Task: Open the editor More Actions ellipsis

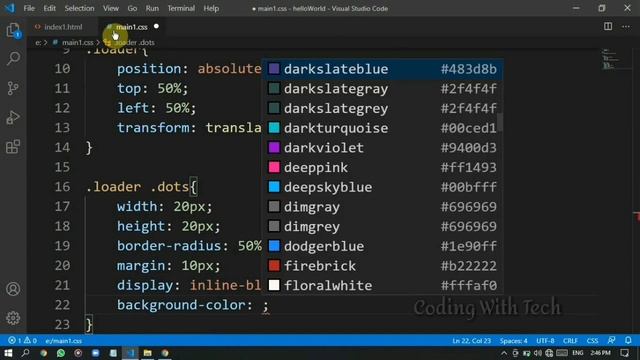Action: coord(626,27)
